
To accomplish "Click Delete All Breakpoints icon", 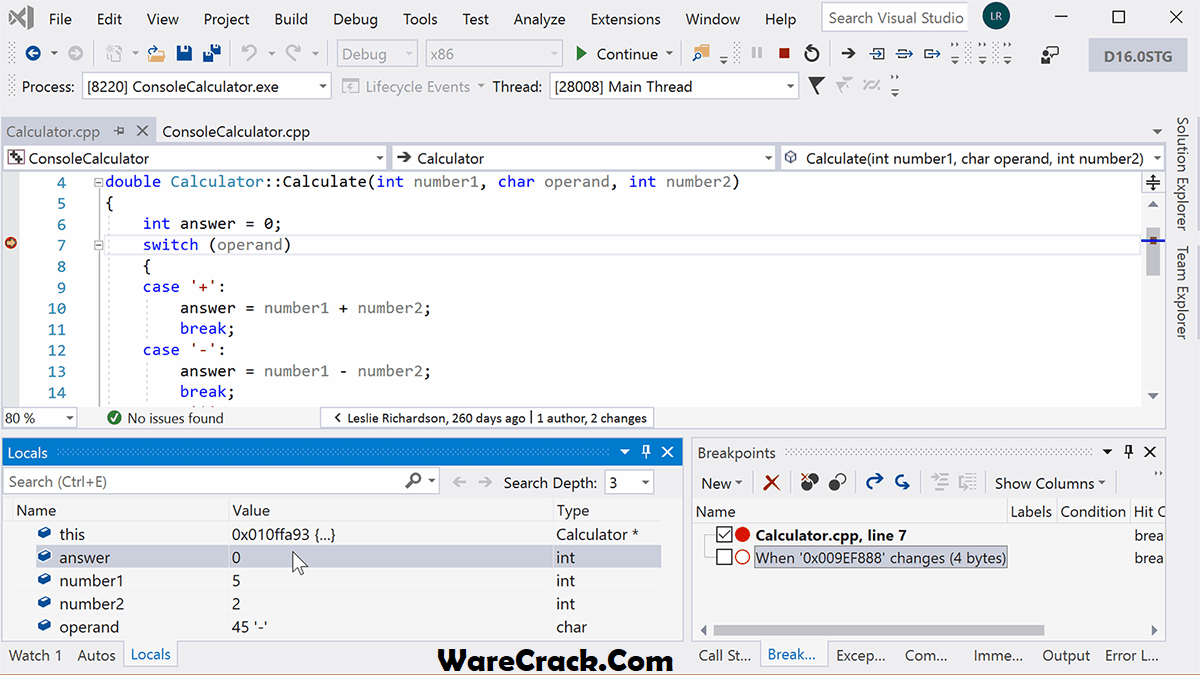I will coord(809,483).
